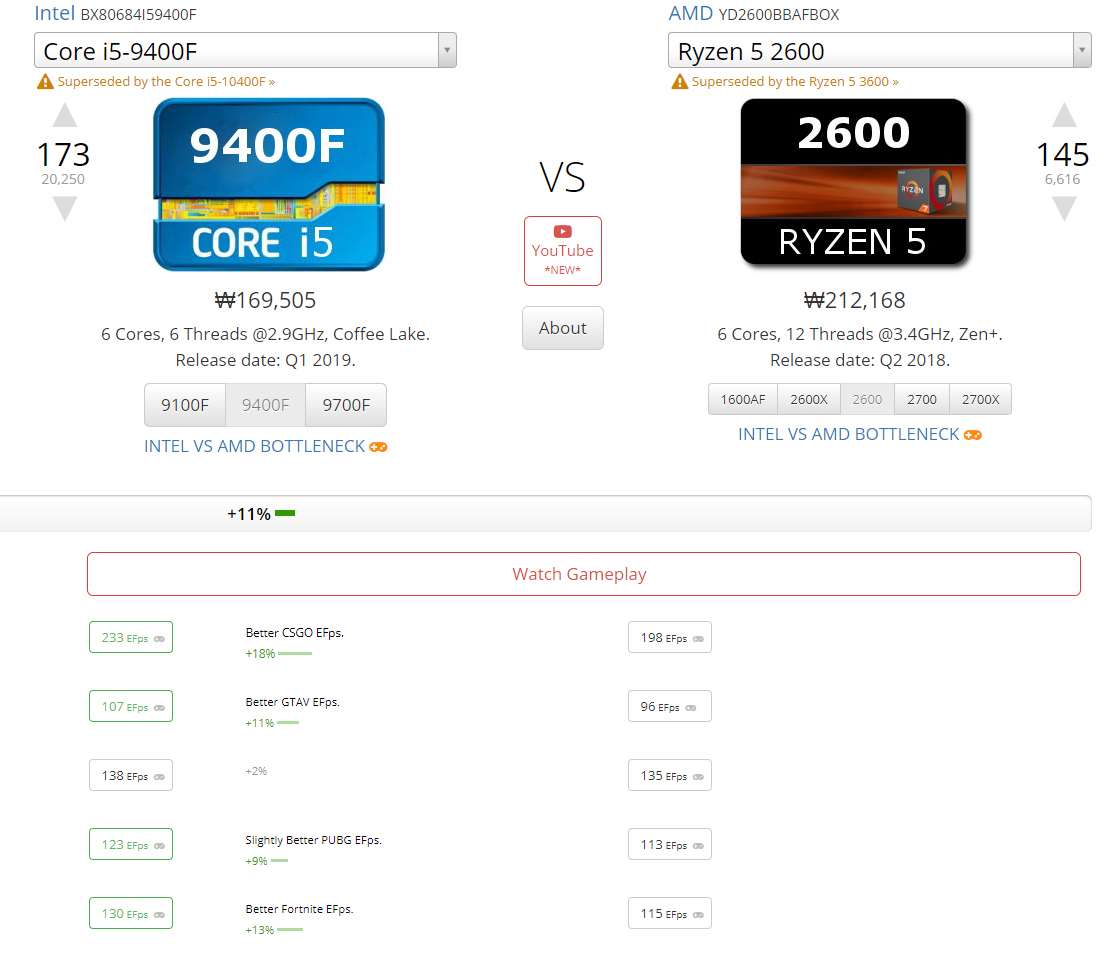Follow Superseded by Core i5-10400F link
The width and height of the screenshot is (1105, 957).
pos(166,82)
